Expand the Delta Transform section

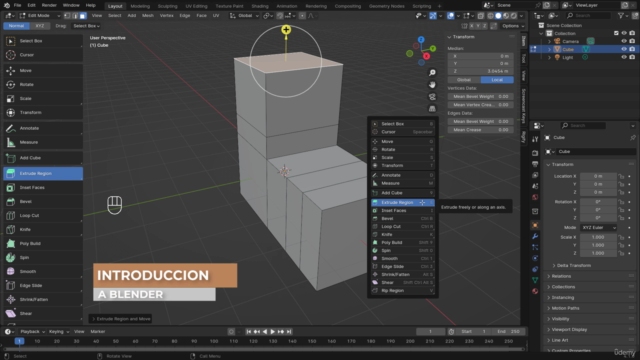[x=574, y=265]
